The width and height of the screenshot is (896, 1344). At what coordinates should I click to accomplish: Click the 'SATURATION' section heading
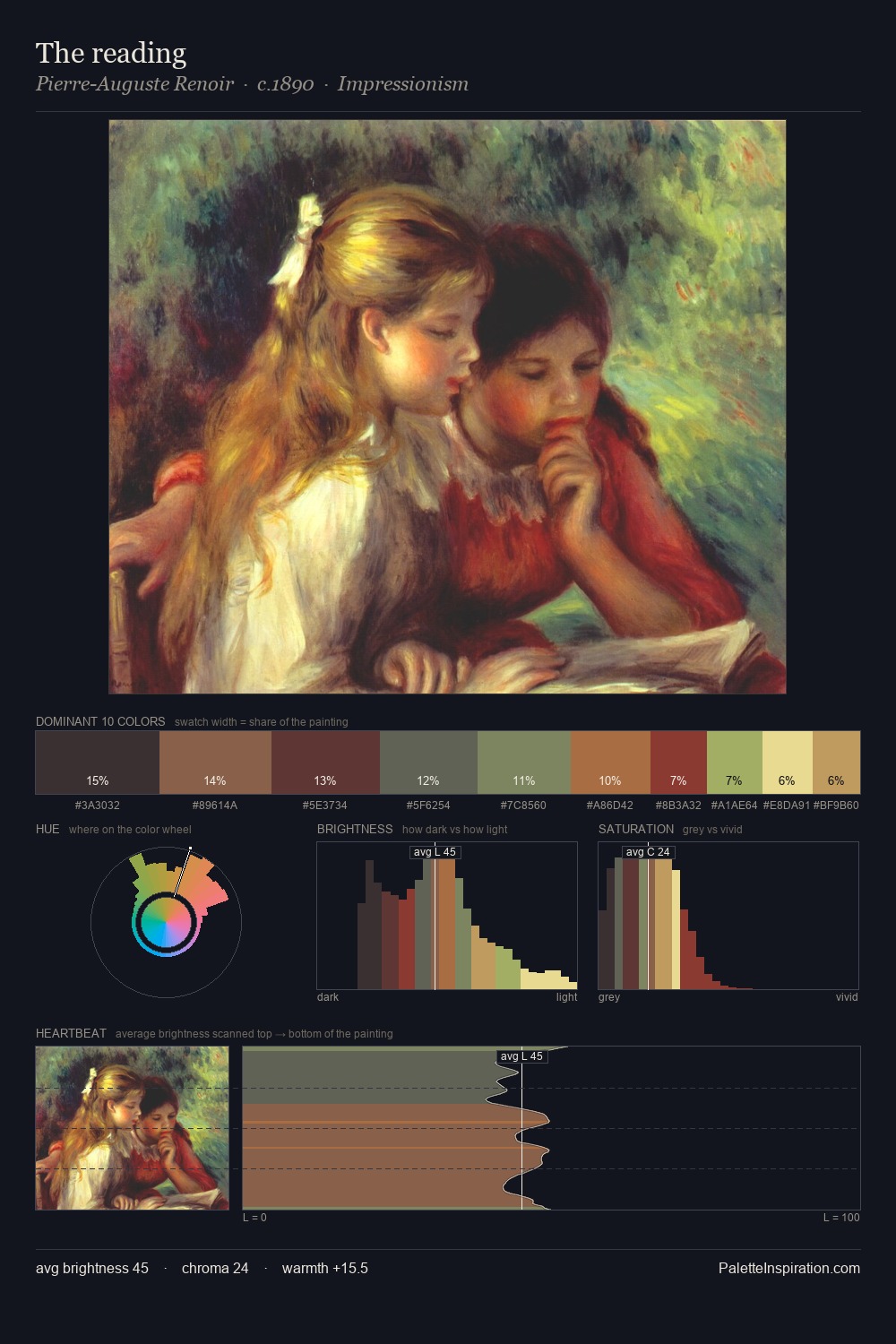point(636,829)
